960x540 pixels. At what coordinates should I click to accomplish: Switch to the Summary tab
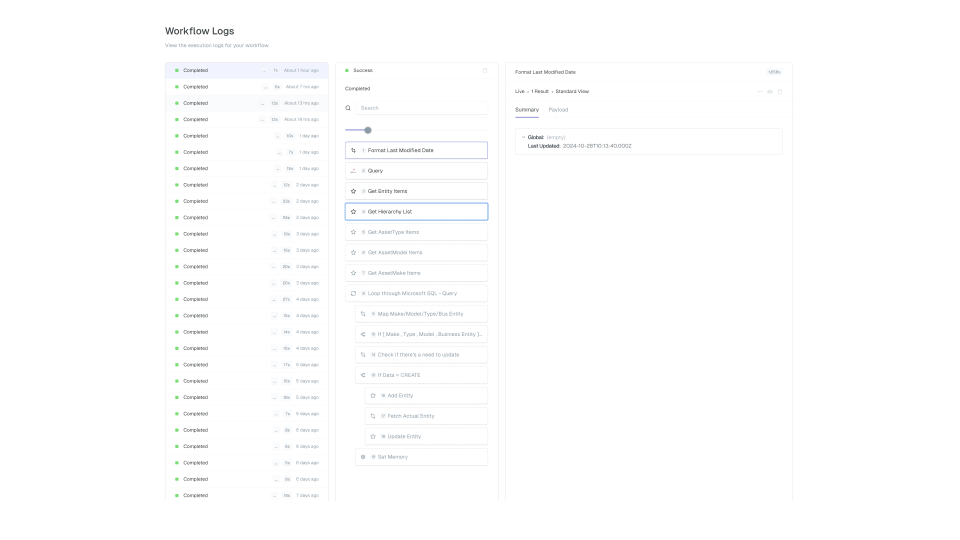(x=526, y=110)
